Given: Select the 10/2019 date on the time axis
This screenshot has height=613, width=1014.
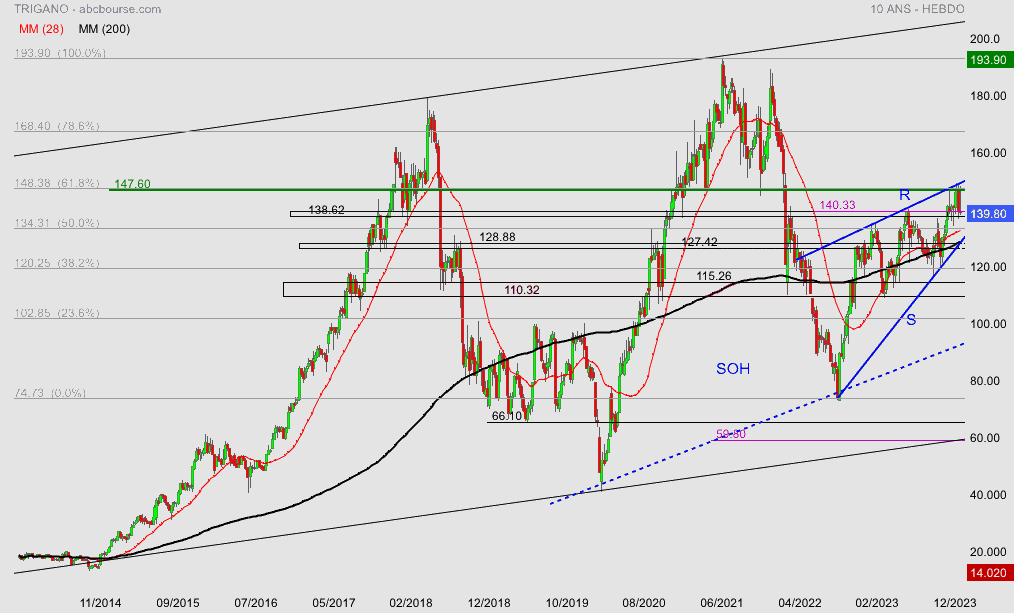Looking at the screenshot, I should (x=566, y=603).
